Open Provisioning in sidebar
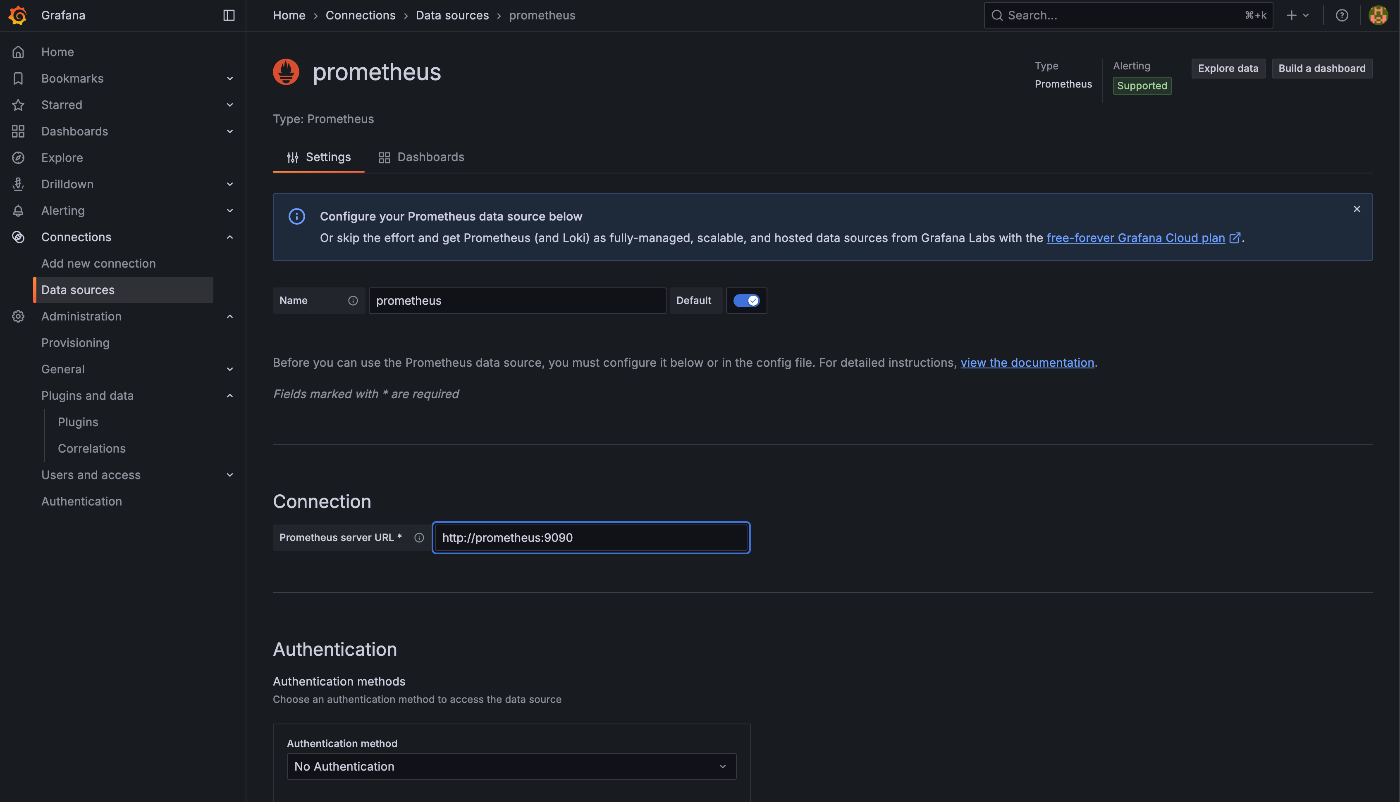The image size is (1400, 802). pyautogui.click(x=75, y=343)
